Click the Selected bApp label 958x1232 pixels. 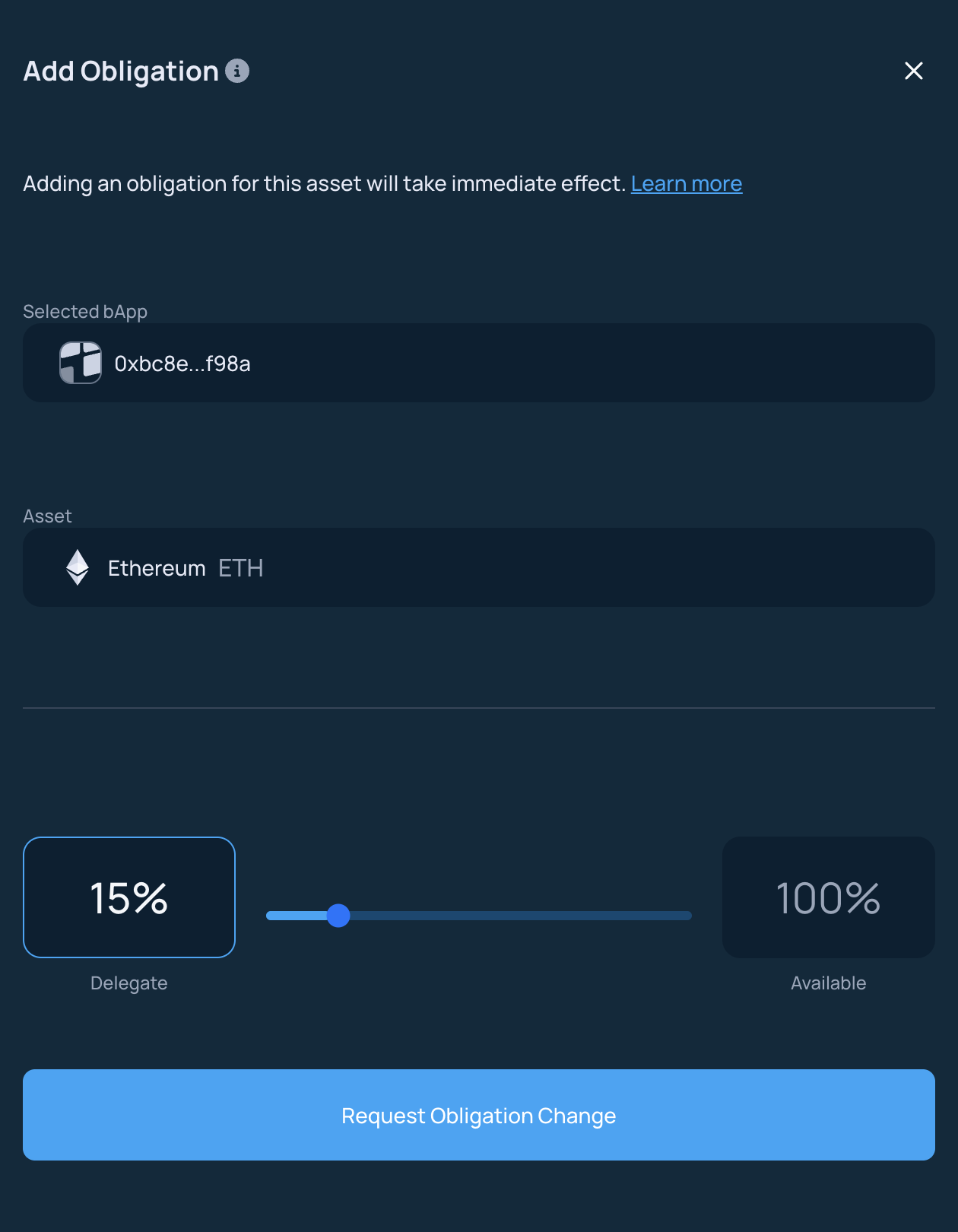click(x=85, y=312)
